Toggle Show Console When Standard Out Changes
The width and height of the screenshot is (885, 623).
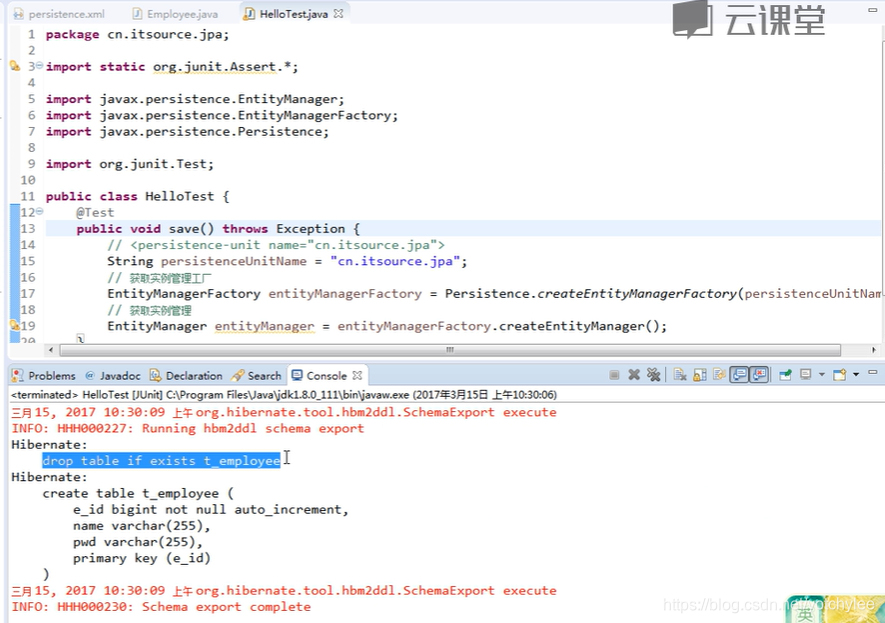pos(739,375)
